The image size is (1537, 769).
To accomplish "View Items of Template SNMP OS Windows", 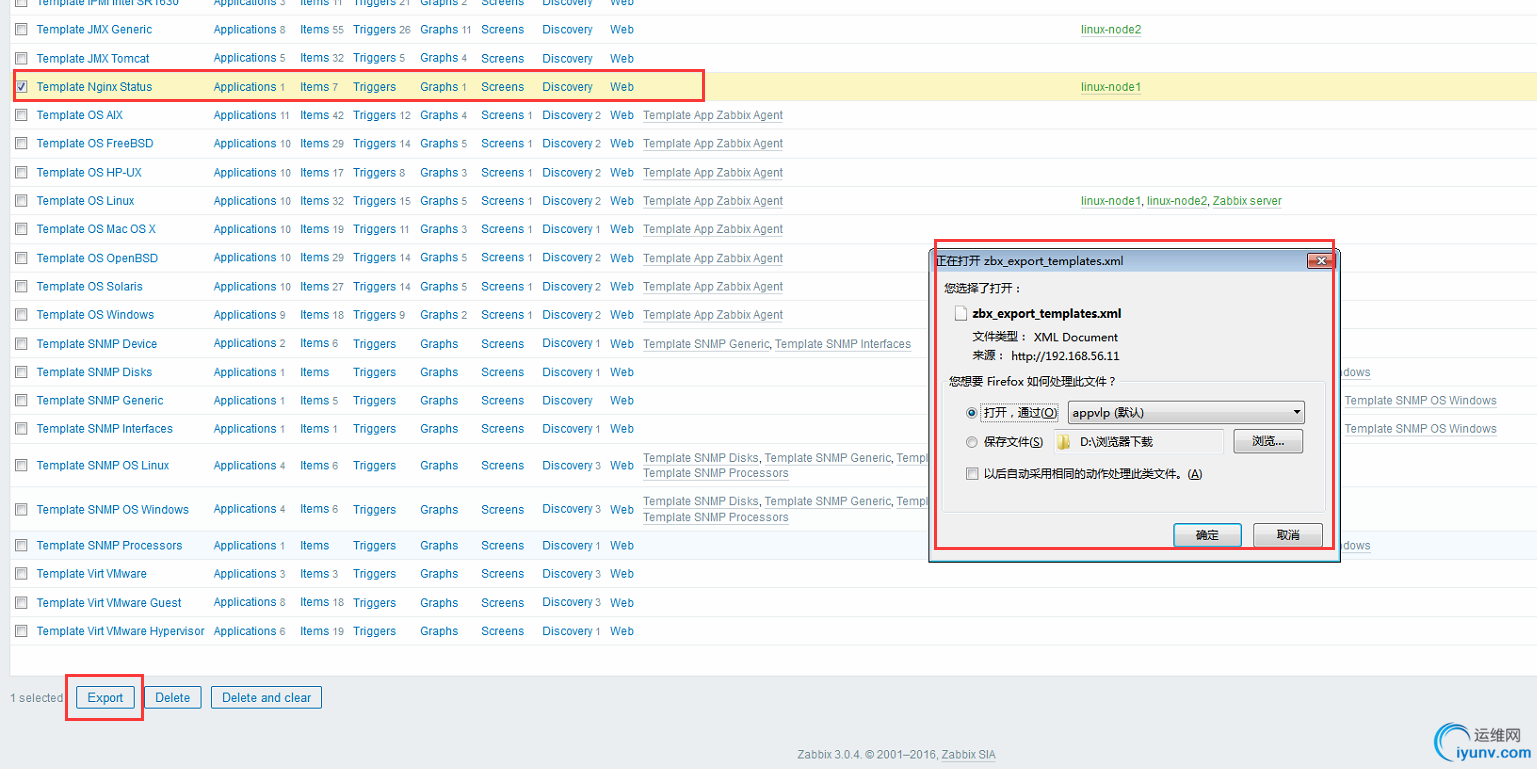I will (314, 509).
